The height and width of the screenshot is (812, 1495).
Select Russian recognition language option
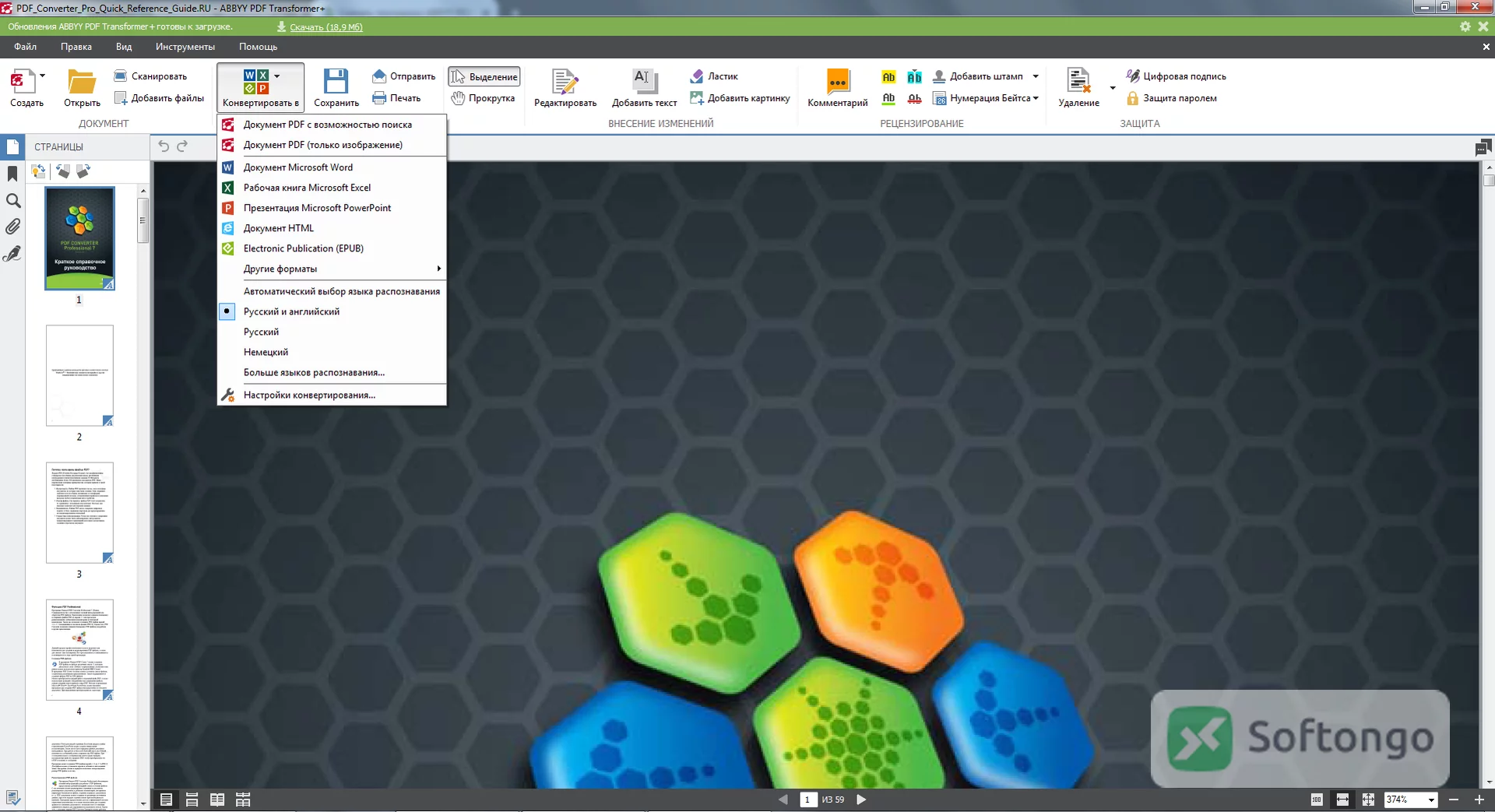[332, 332]
